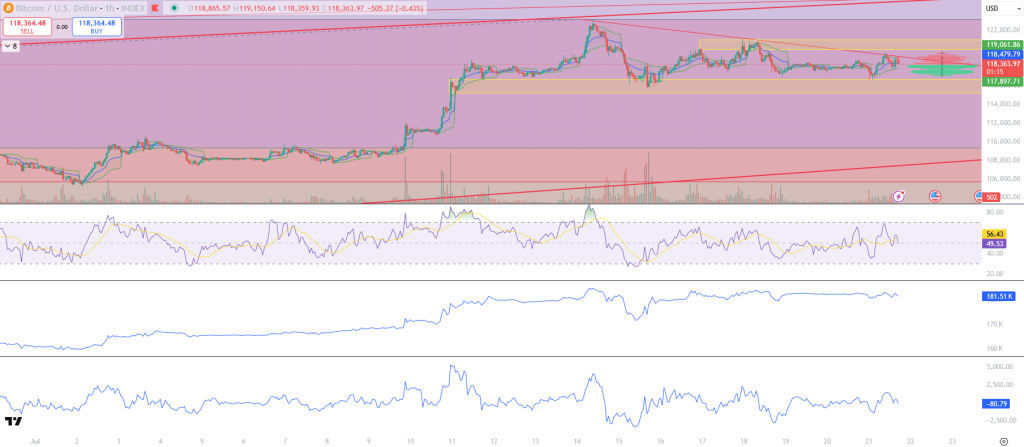The width and height of the screenshot is (1024, 447).
Task: Click the blue 118,479.79 price label
Action: click(1000, 54)
